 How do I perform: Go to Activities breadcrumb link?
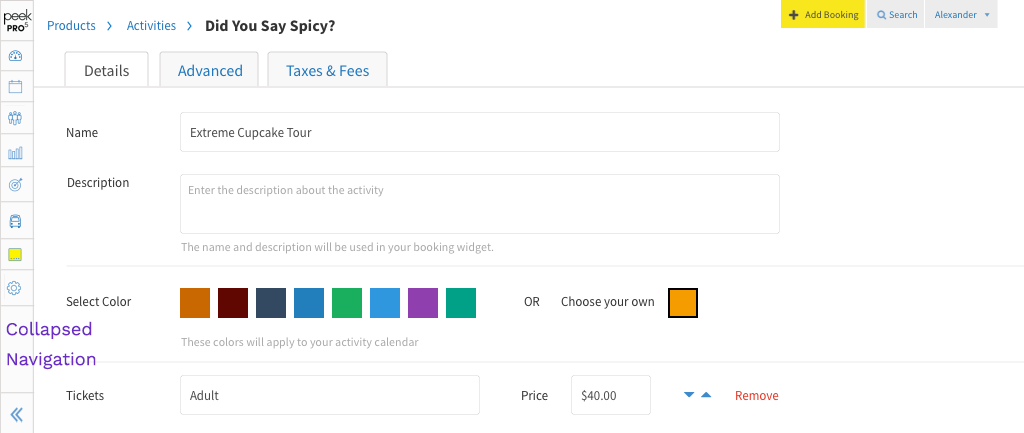(x=151, y=25)
